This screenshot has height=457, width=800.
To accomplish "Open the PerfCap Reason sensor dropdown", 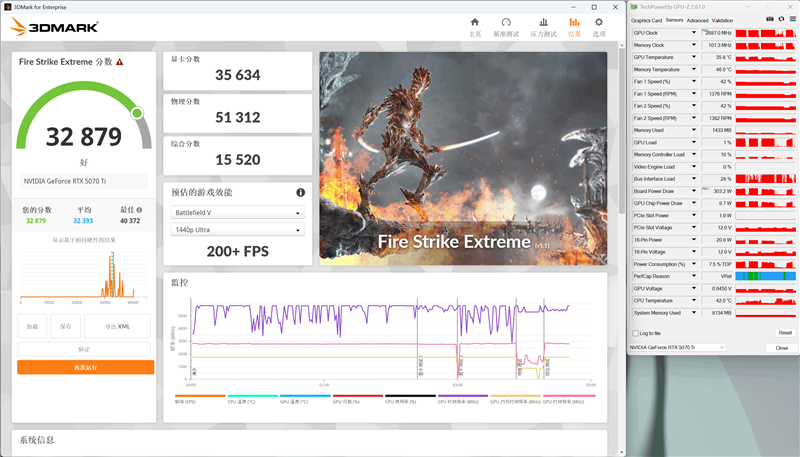I will coord(693,276).
